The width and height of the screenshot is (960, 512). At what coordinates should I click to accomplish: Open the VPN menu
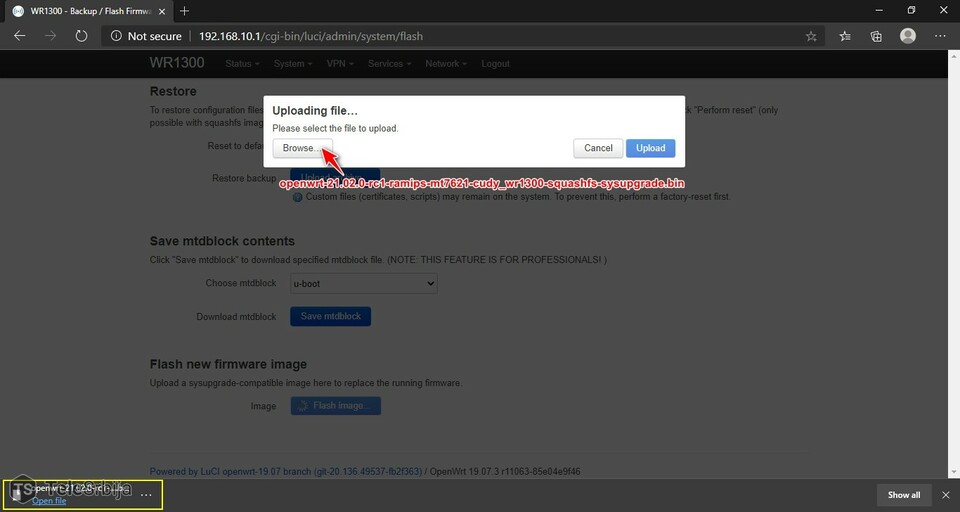pos(340,64)
